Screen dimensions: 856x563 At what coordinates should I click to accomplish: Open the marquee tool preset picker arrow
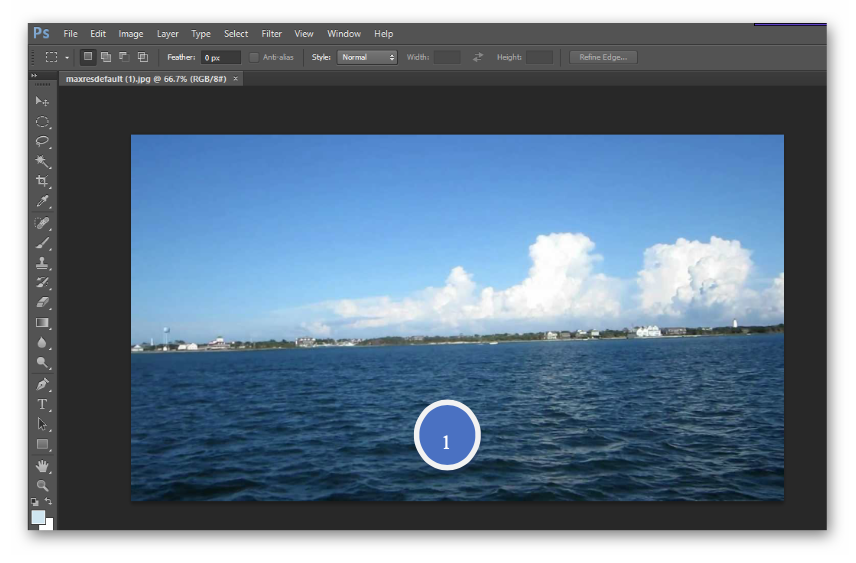(67, 57)
